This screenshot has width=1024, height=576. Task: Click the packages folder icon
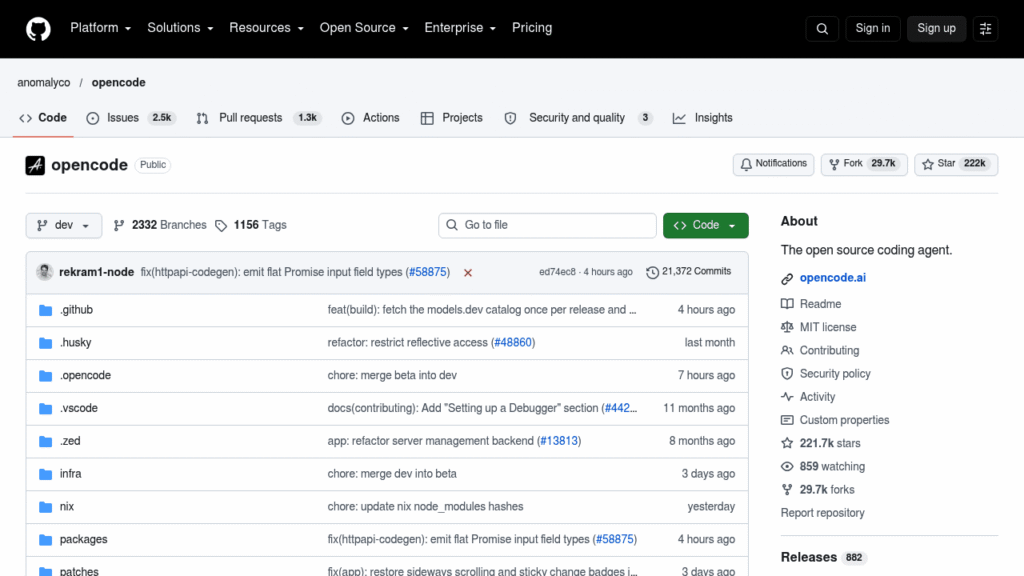(x=45, y=540)
